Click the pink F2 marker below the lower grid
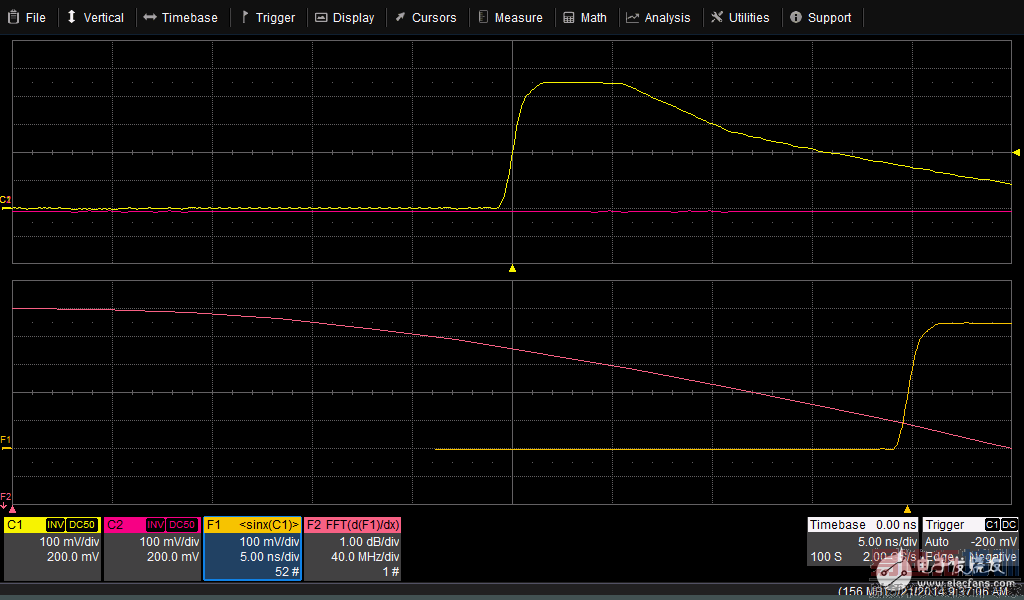Viewport: 1024px width, 600px height. [12, 509]
